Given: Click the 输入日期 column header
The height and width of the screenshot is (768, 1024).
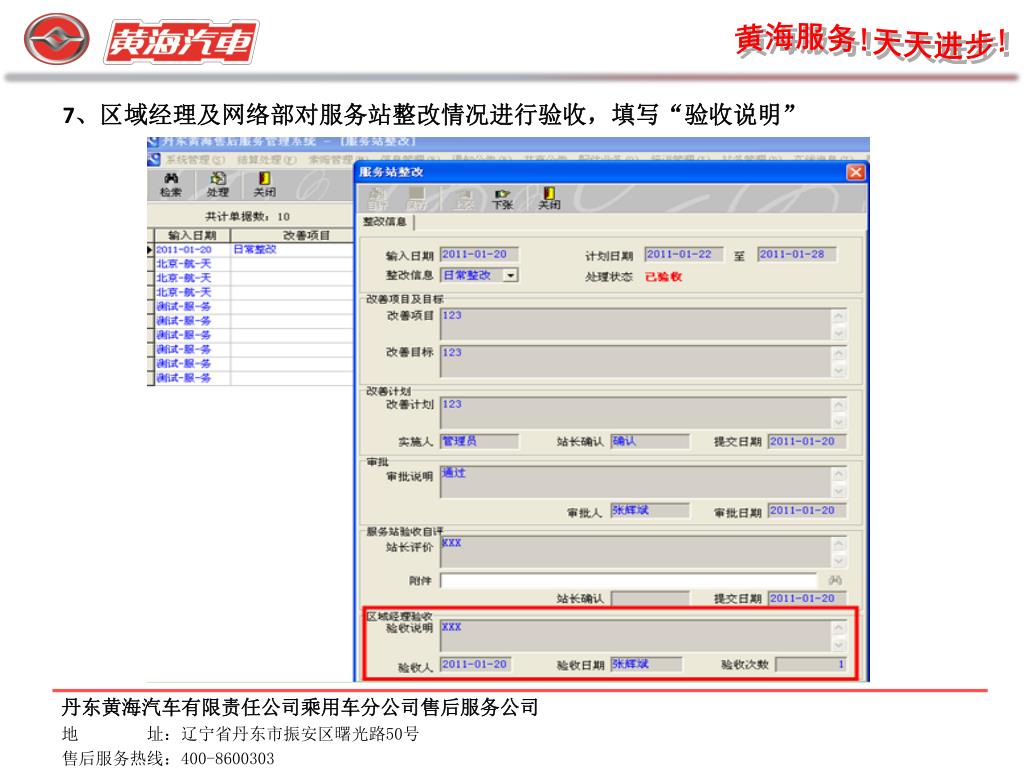Looking at the screenshot, I should (192, 235).
